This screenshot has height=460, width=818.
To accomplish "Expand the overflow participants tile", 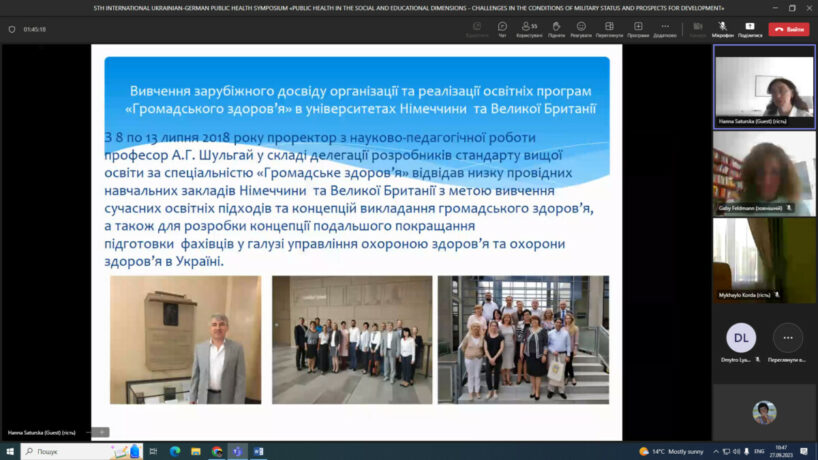I will tap(788, 337).
